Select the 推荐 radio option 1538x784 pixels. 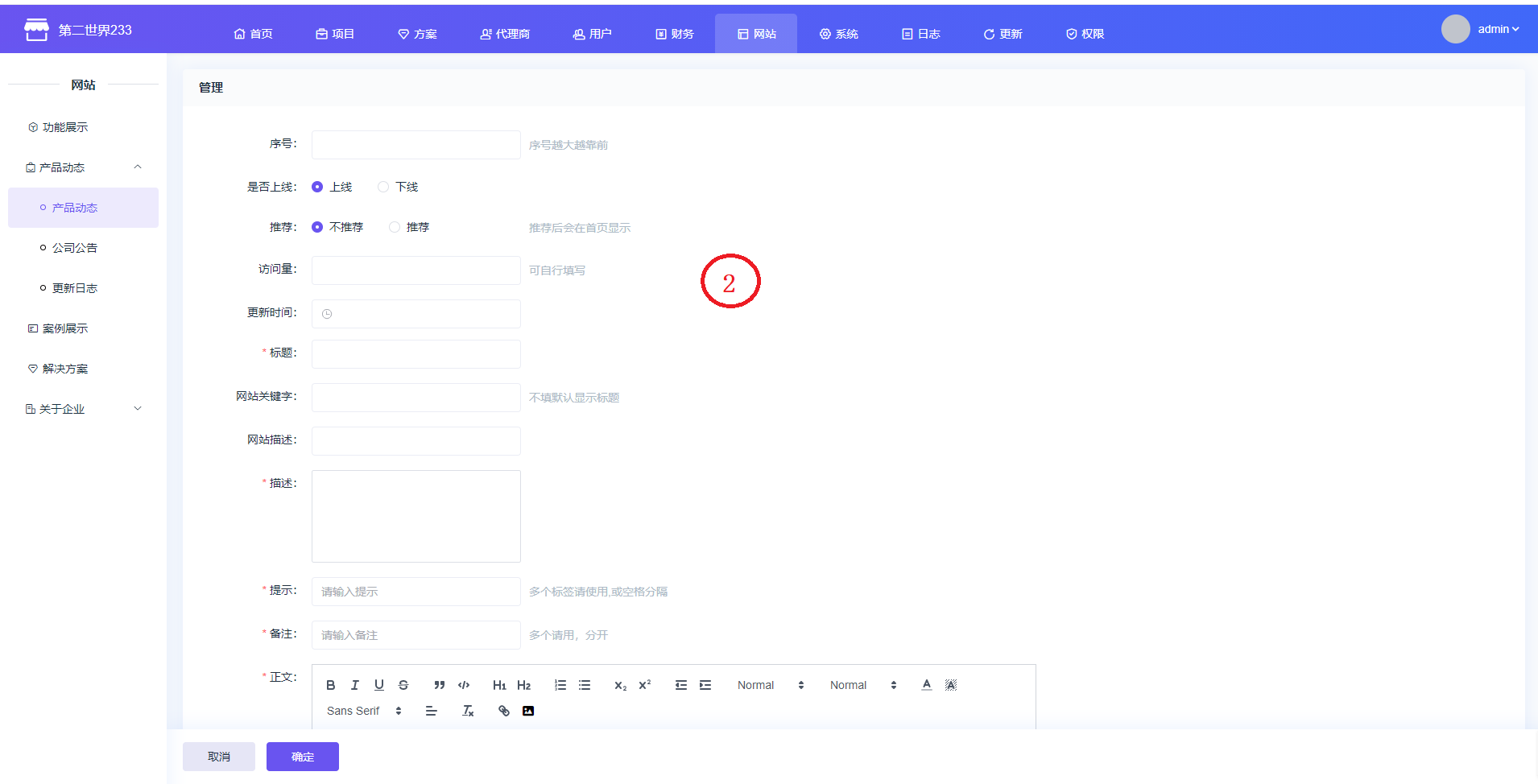[x=409, y=227]
